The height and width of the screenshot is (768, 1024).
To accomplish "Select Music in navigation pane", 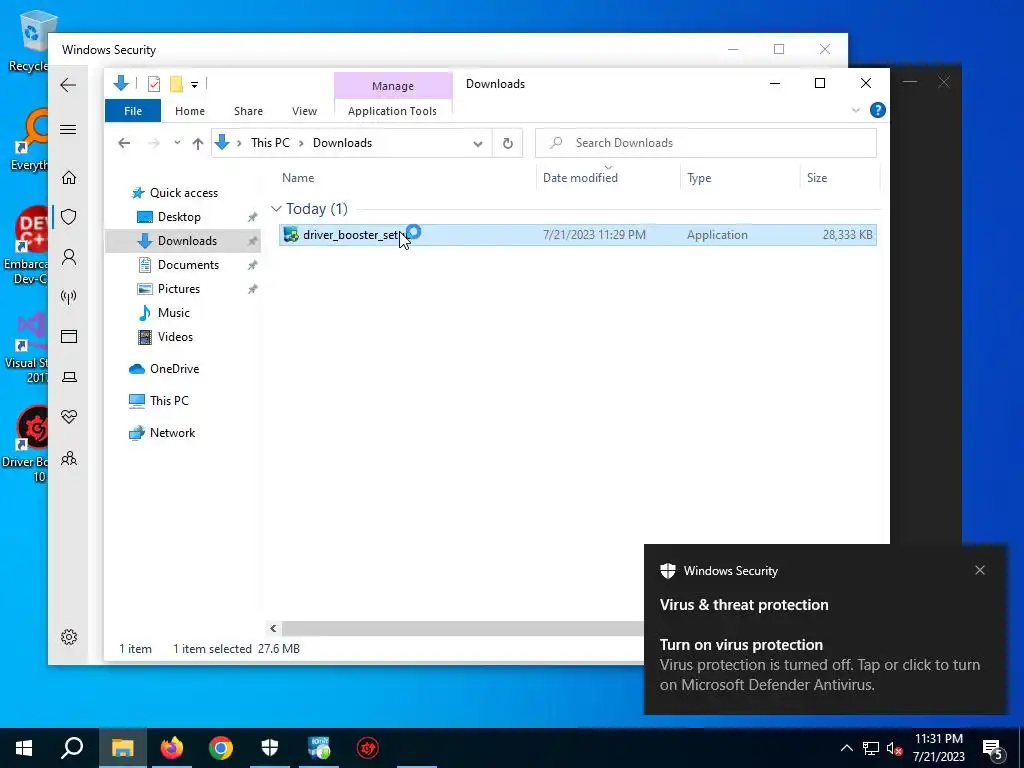I will (174, 313).
